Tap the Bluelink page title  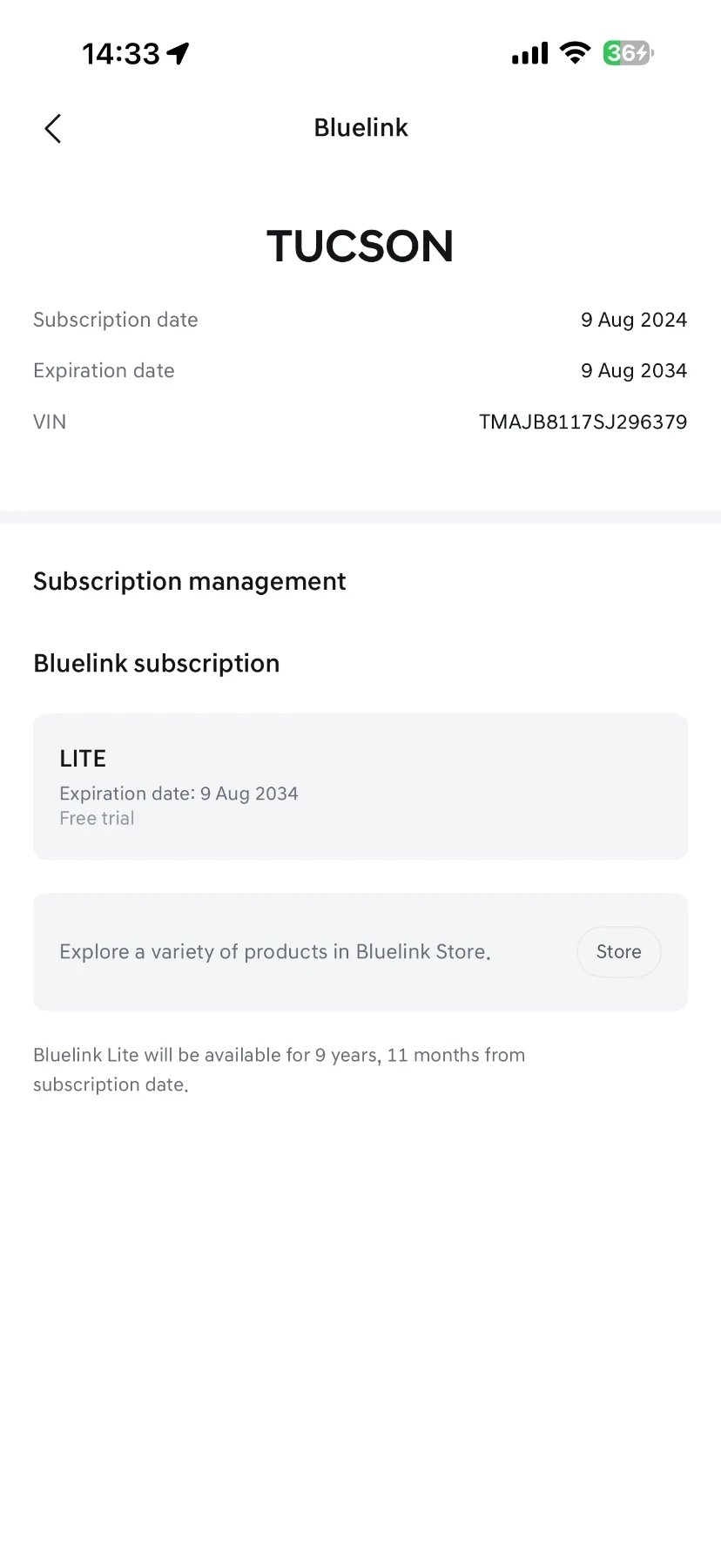360,128
